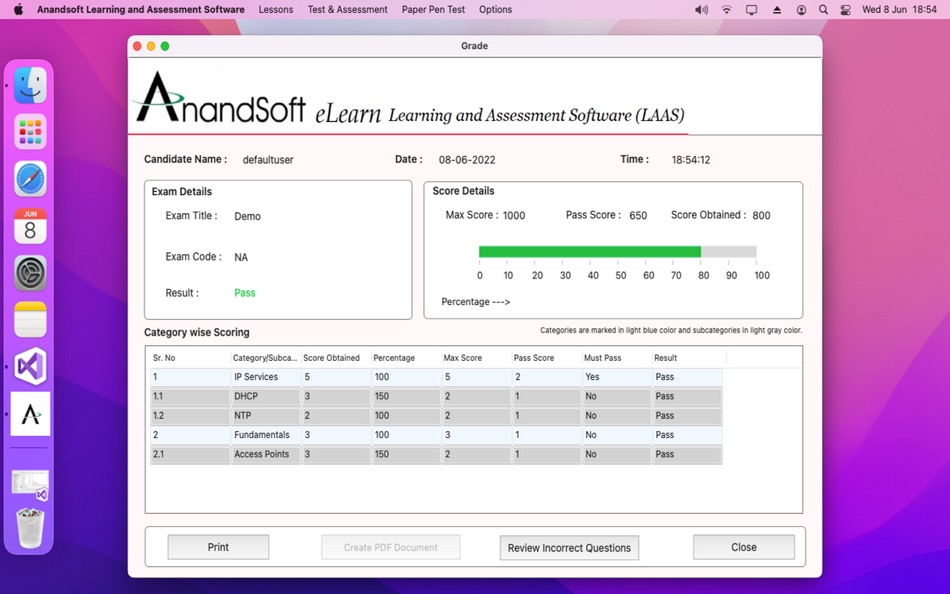Click the green score percentage bar

coord(590,252)
